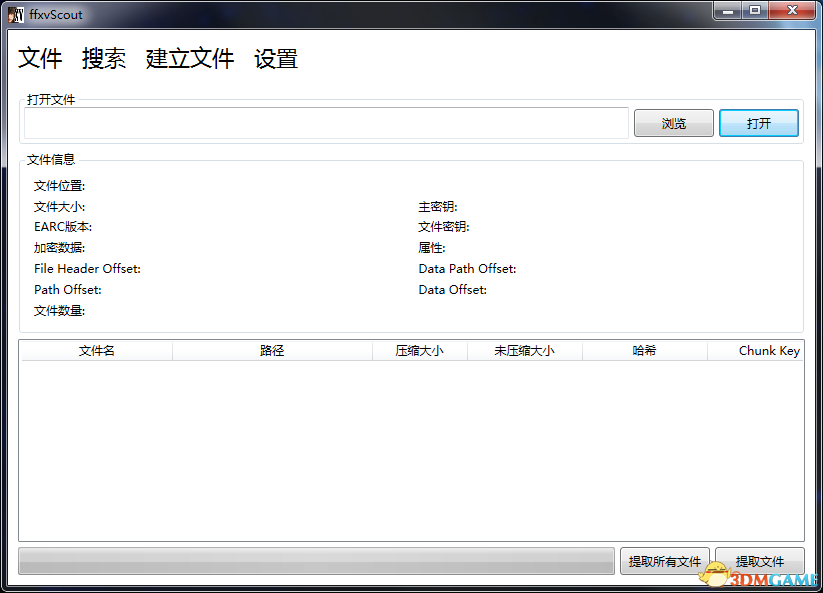
Task: Sort list by 文件名 column header
Action: pos(96,351)
